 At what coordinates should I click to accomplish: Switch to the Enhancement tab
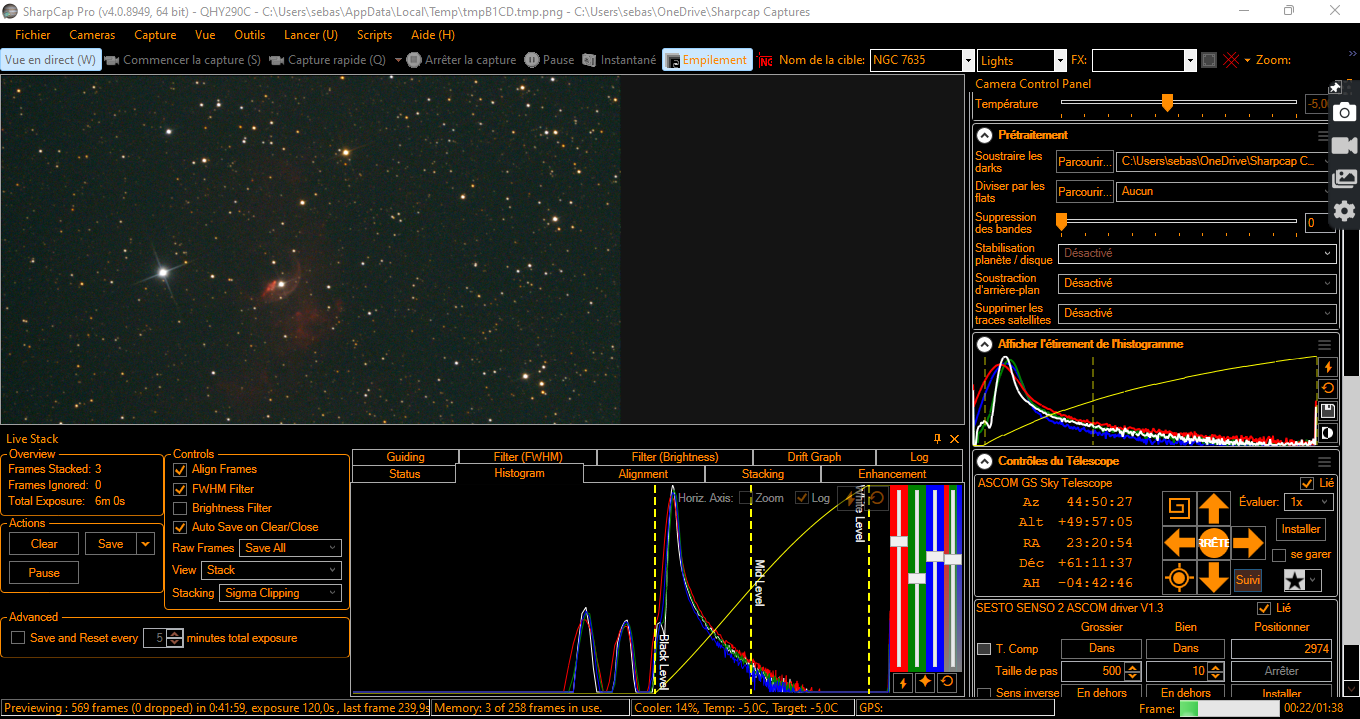coord(892,474)
